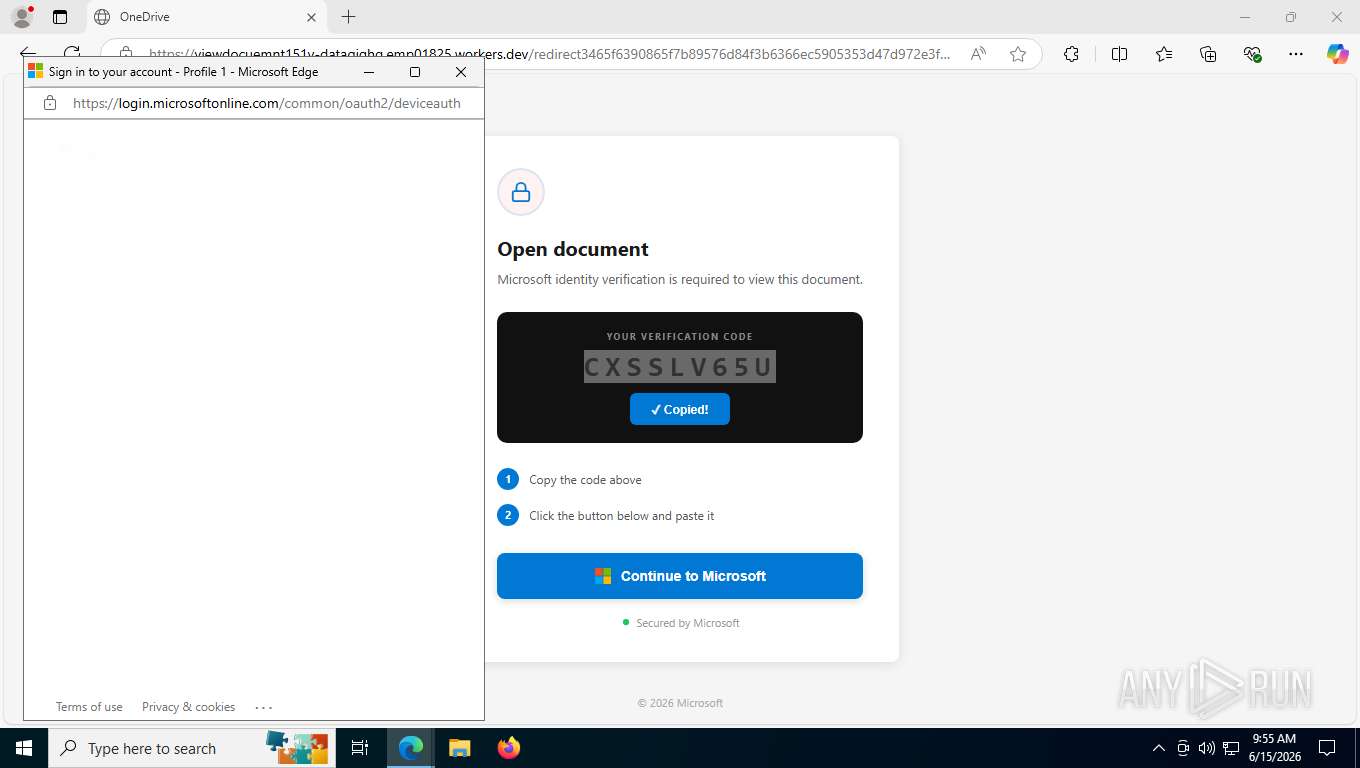Launch the Copilot sidebar icon
1360x768 pixels.
click(x=1337, y=54)
